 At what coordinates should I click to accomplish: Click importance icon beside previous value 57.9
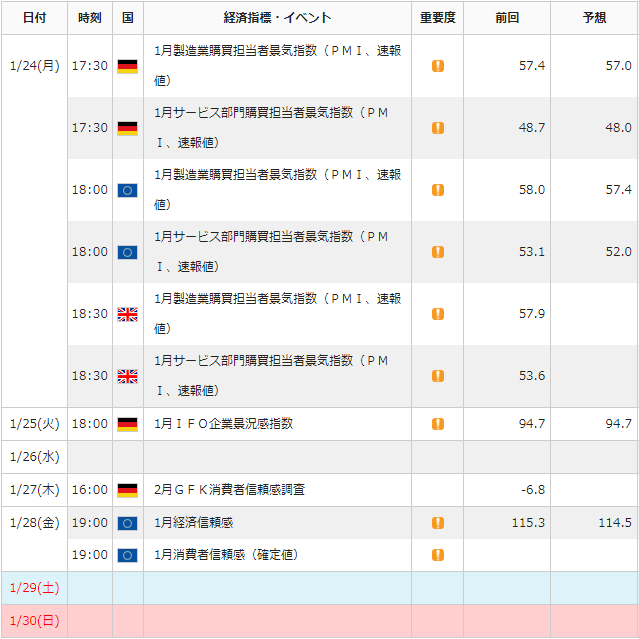tap(438, 314)
